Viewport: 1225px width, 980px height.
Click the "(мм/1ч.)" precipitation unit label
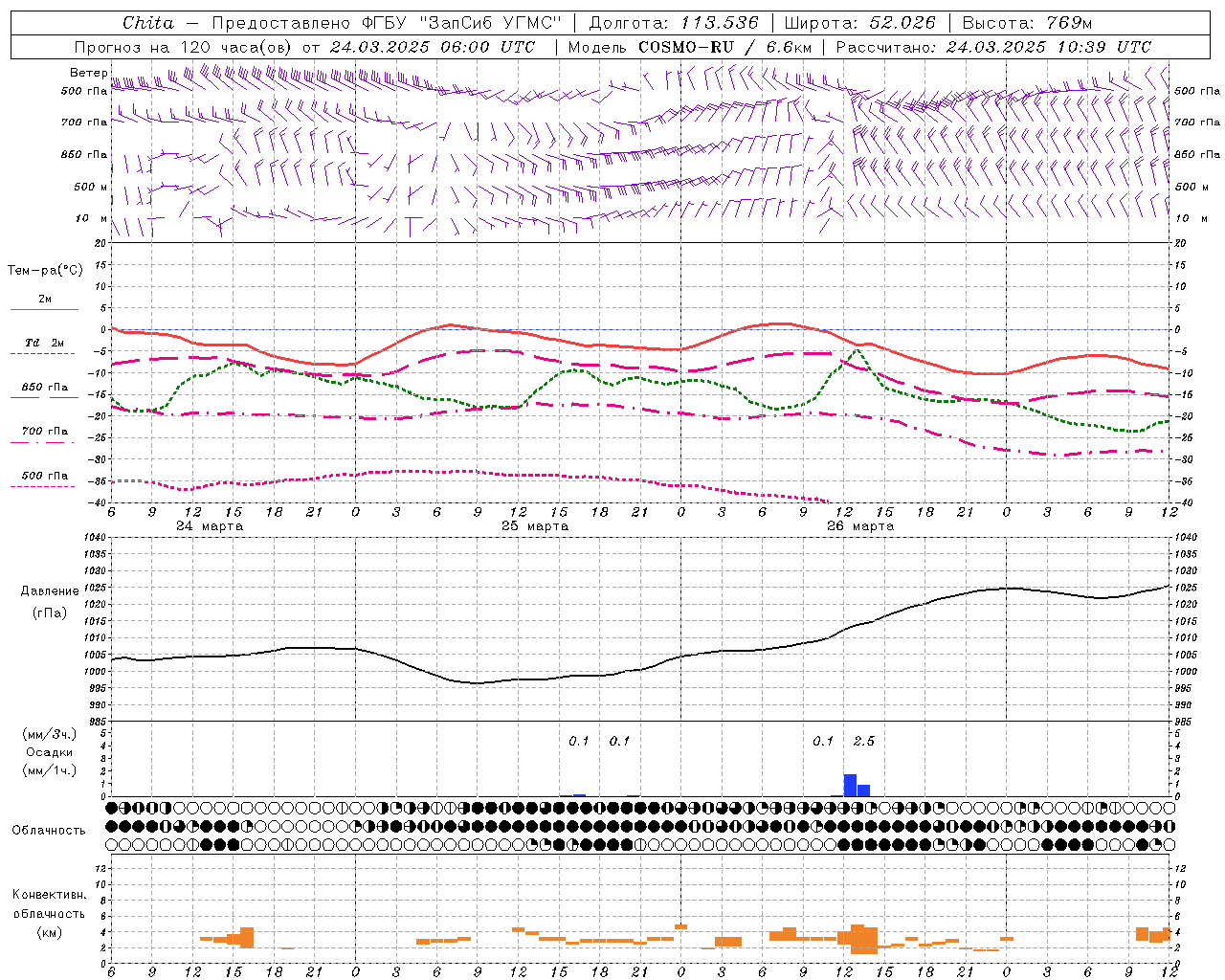[x=50, y=770]
